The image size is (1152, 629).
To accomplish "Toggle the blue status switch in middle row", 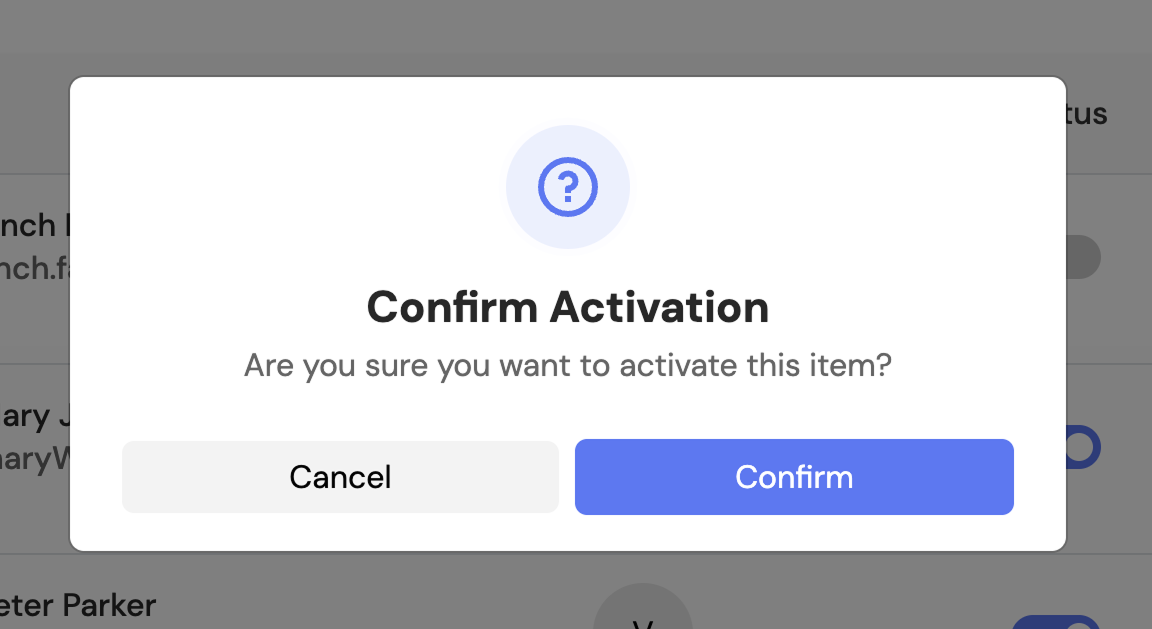I will [x=1083, y=447].
